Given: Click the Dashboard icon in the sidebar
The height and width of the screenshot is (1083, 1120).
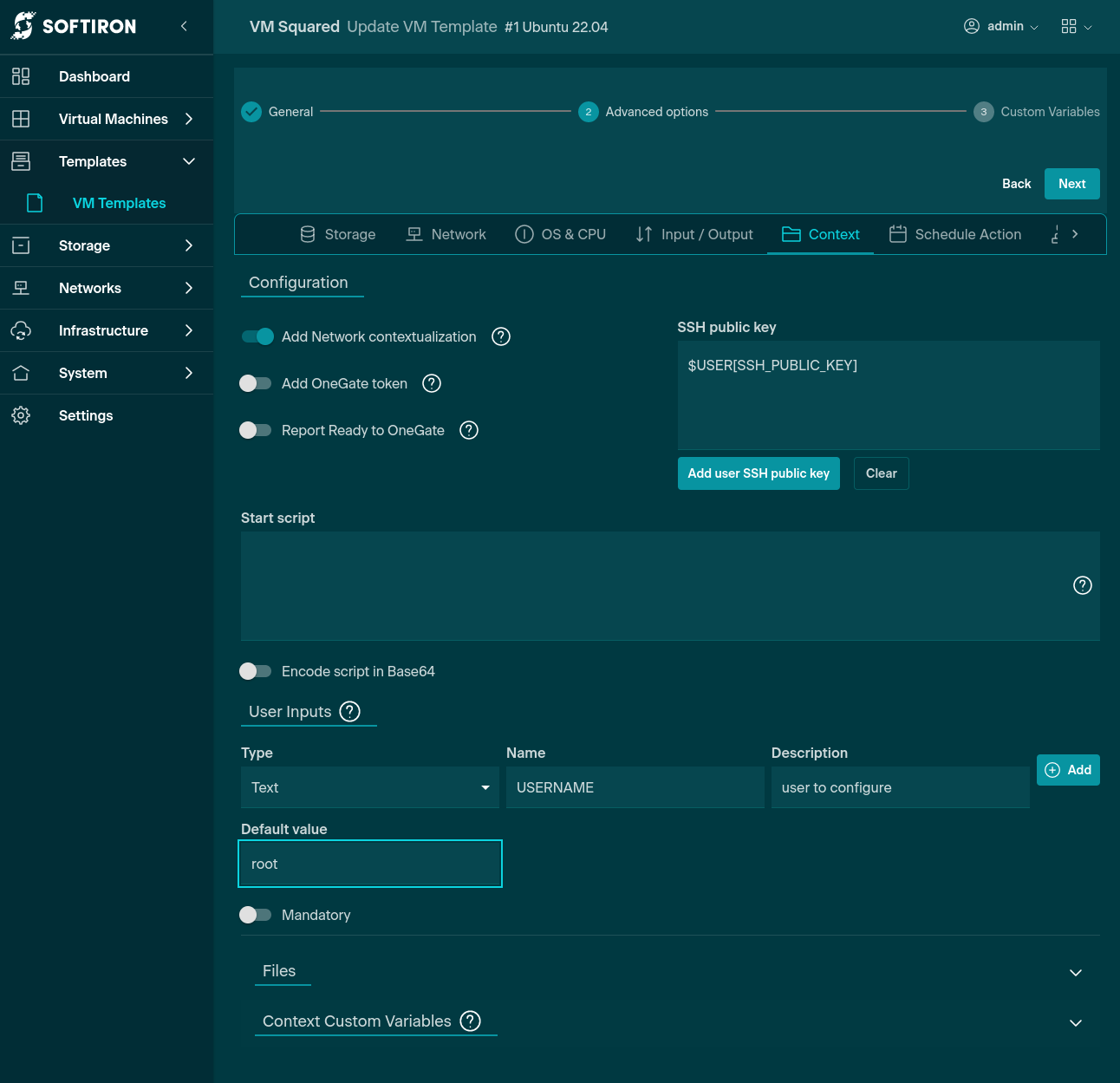Looking at the screenshot, I should (21, 76).
